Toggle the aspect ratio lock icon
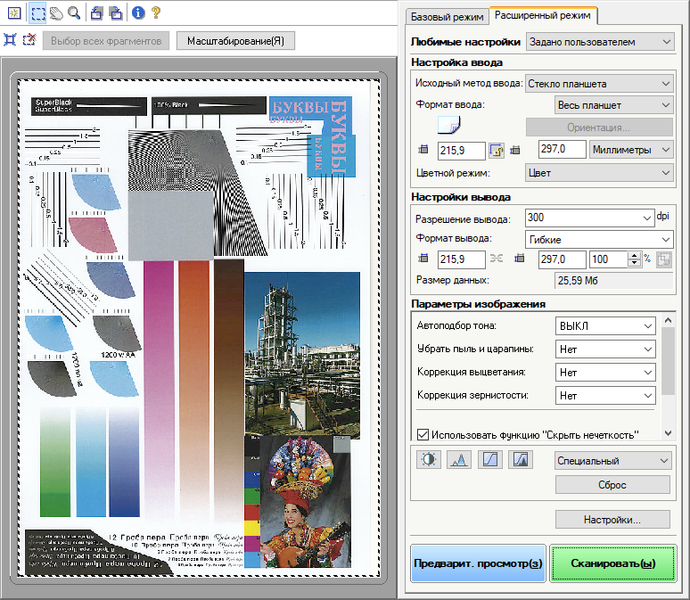Viewport: 690px width, 600px height. pyautogui.click(x=495, y=150)
